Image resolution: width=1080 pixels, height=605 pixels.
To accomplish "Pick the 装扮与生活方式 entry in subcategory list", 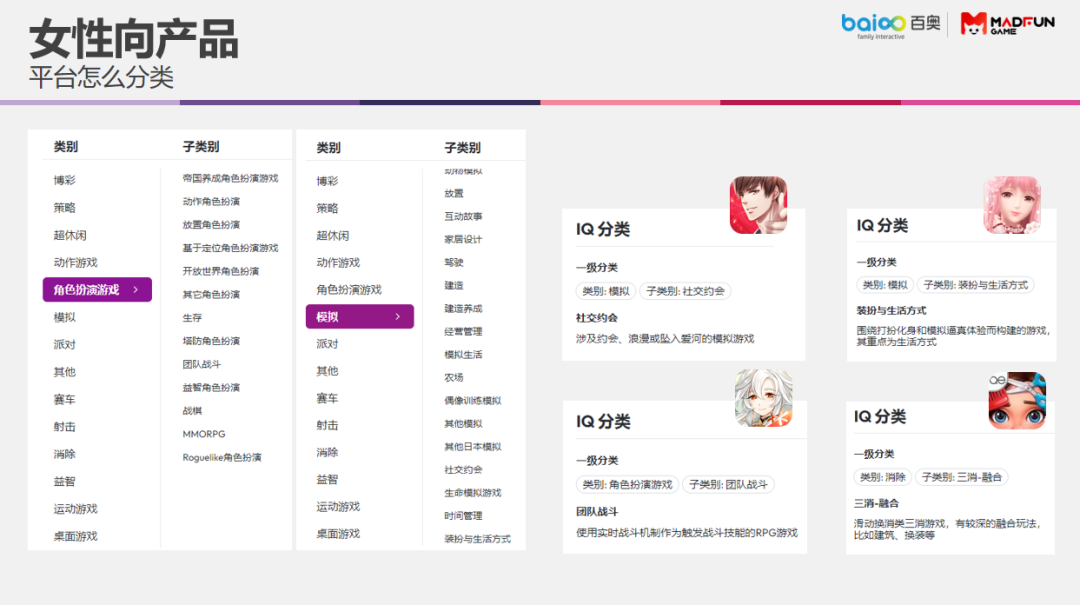I will point(477,540).
